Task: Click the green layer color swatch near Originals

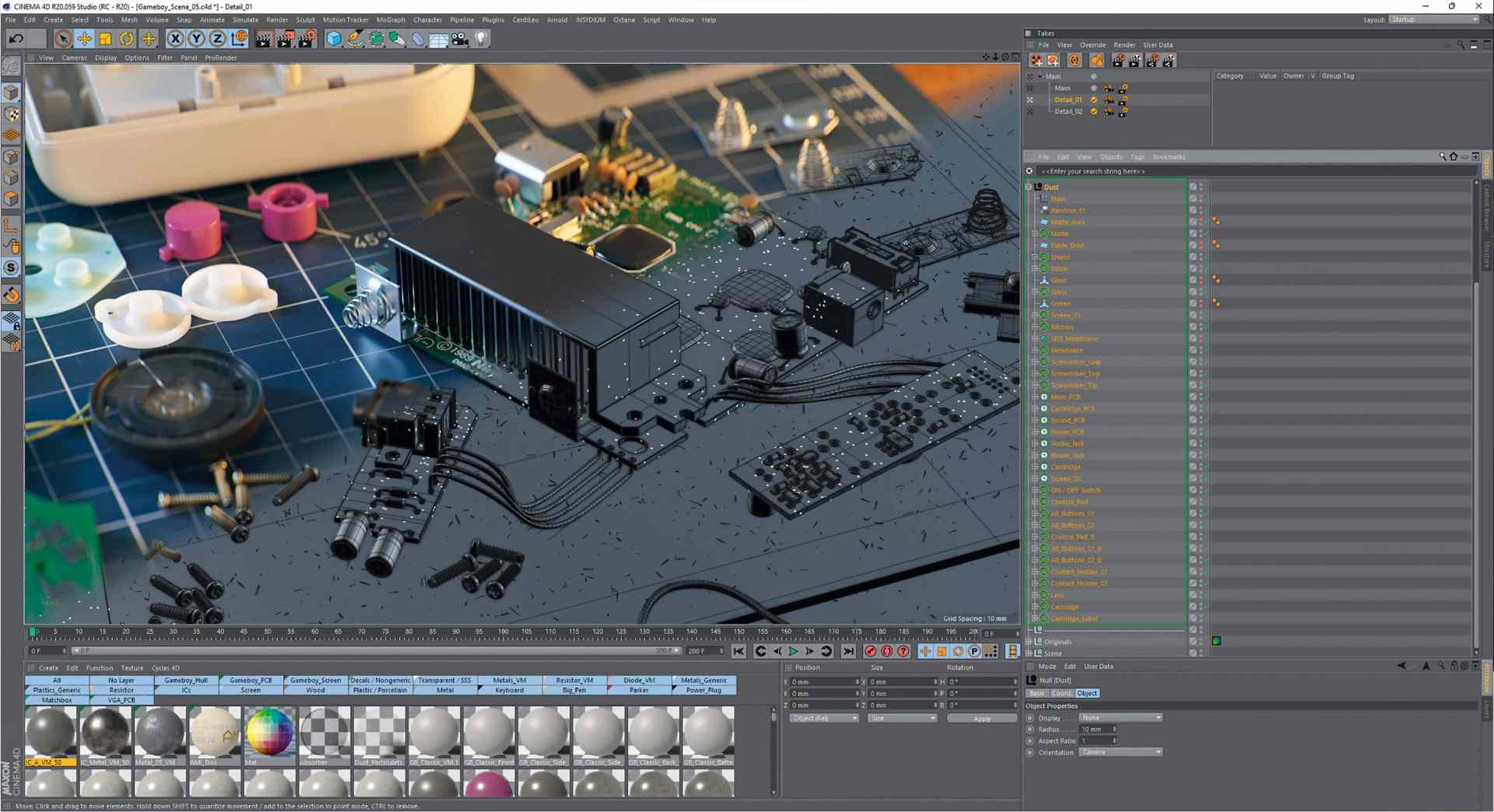Action: point(1217,641)
